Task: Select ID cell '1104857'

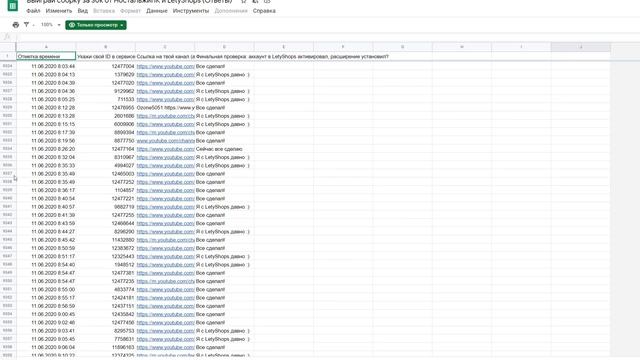Action: (x=106, y=190)
